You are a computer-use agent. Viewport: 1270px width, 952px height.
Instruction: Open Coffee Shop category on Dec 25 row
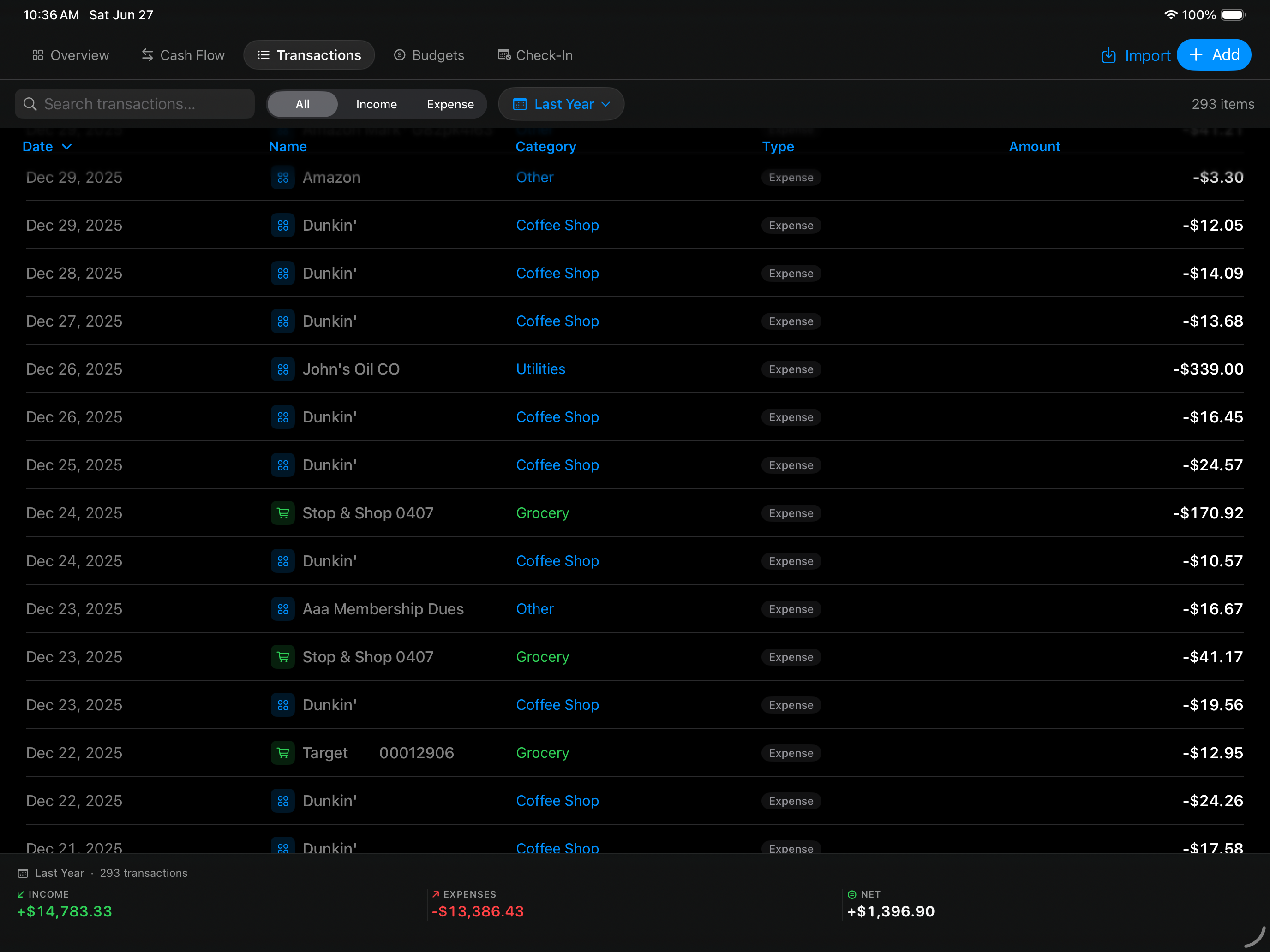point(557,465)
